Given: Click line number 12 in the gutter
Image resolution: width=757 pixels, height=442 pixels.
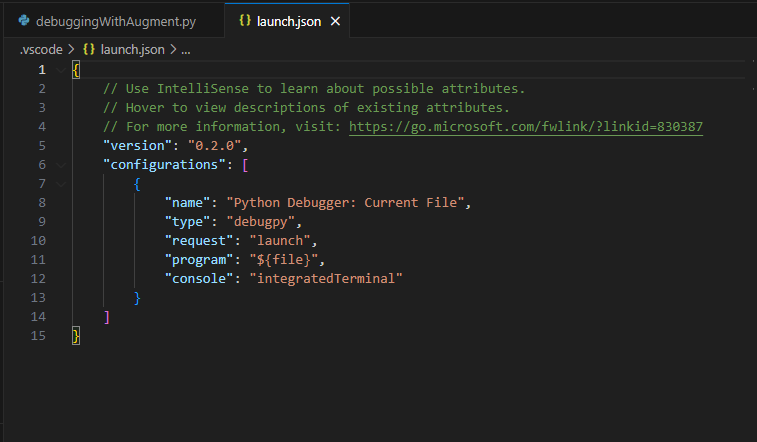Looking at the screenshot, I should pos(38,278).
